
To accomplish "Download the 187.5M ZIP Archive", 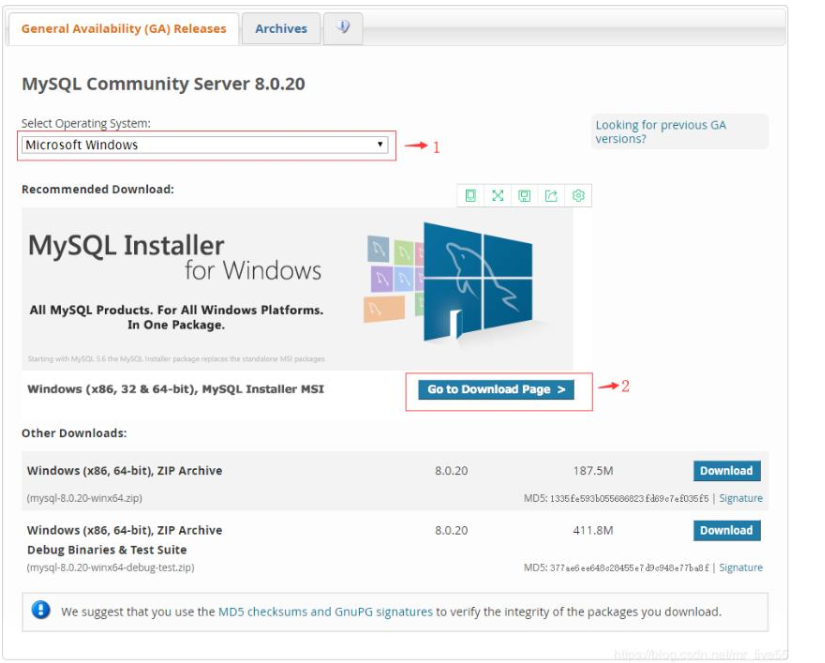I will (726, 471).
